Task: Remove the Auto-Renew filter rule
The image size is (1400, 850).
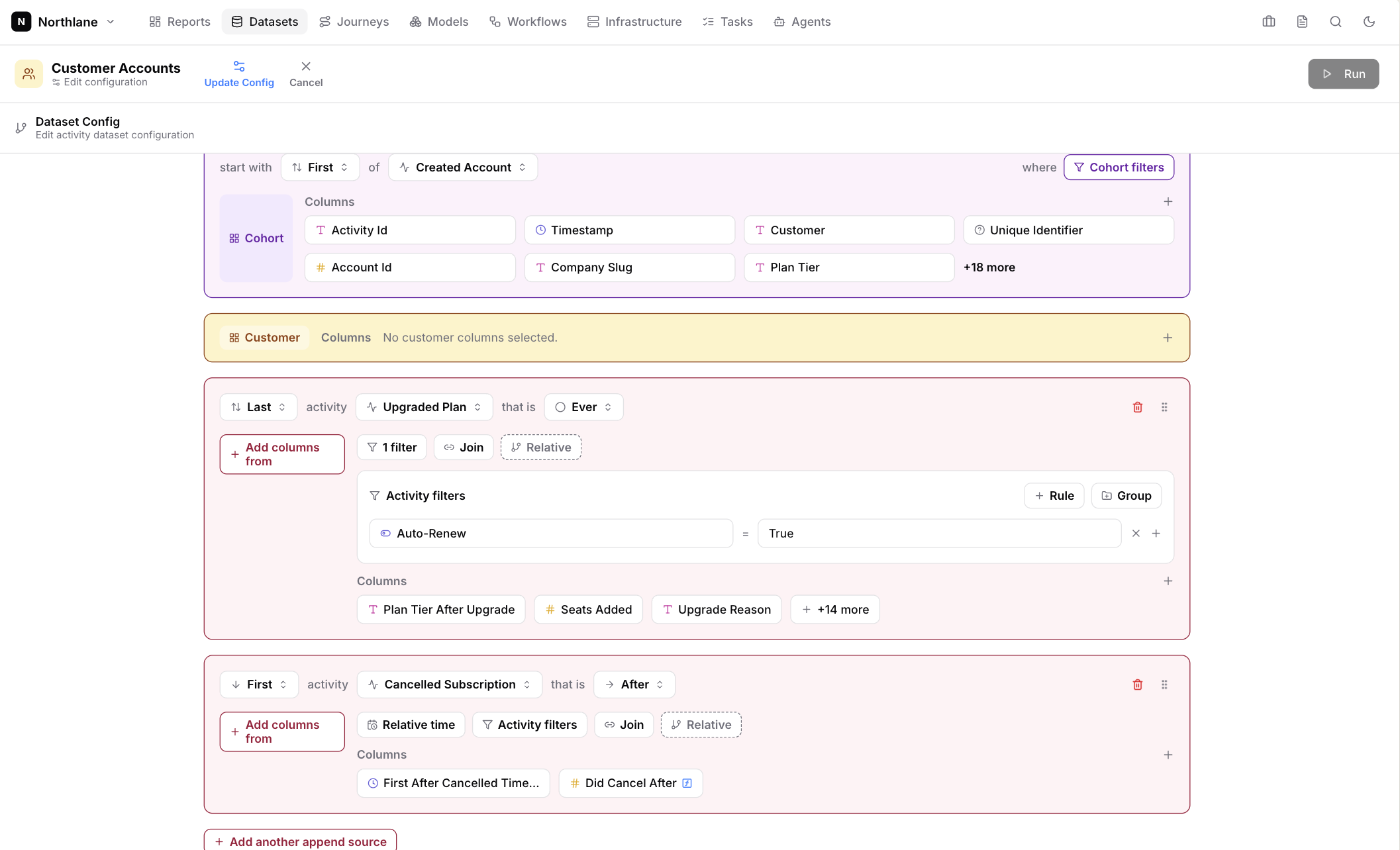Action: [1136, 534]
